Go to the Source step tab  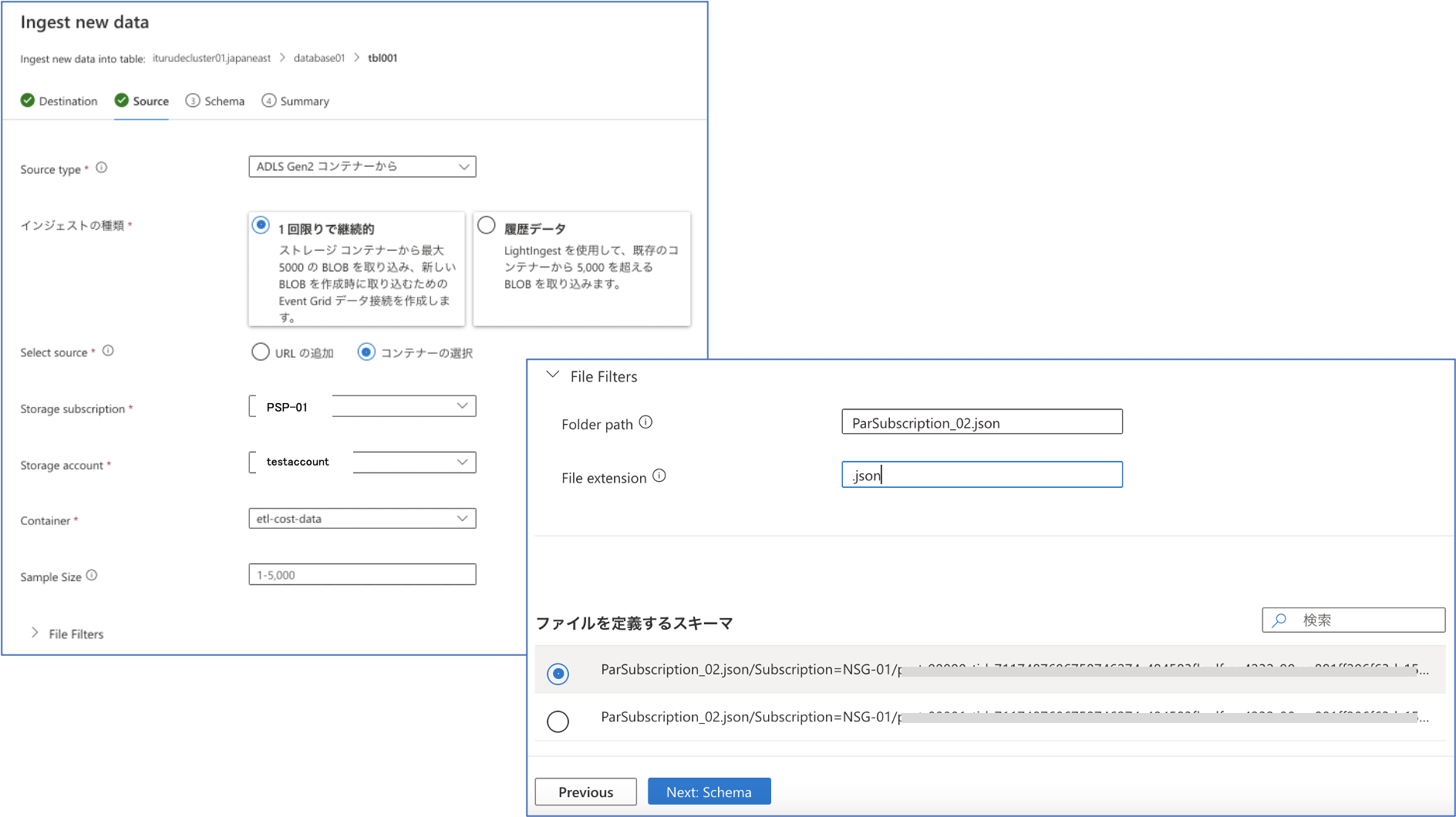coord(141,101)
